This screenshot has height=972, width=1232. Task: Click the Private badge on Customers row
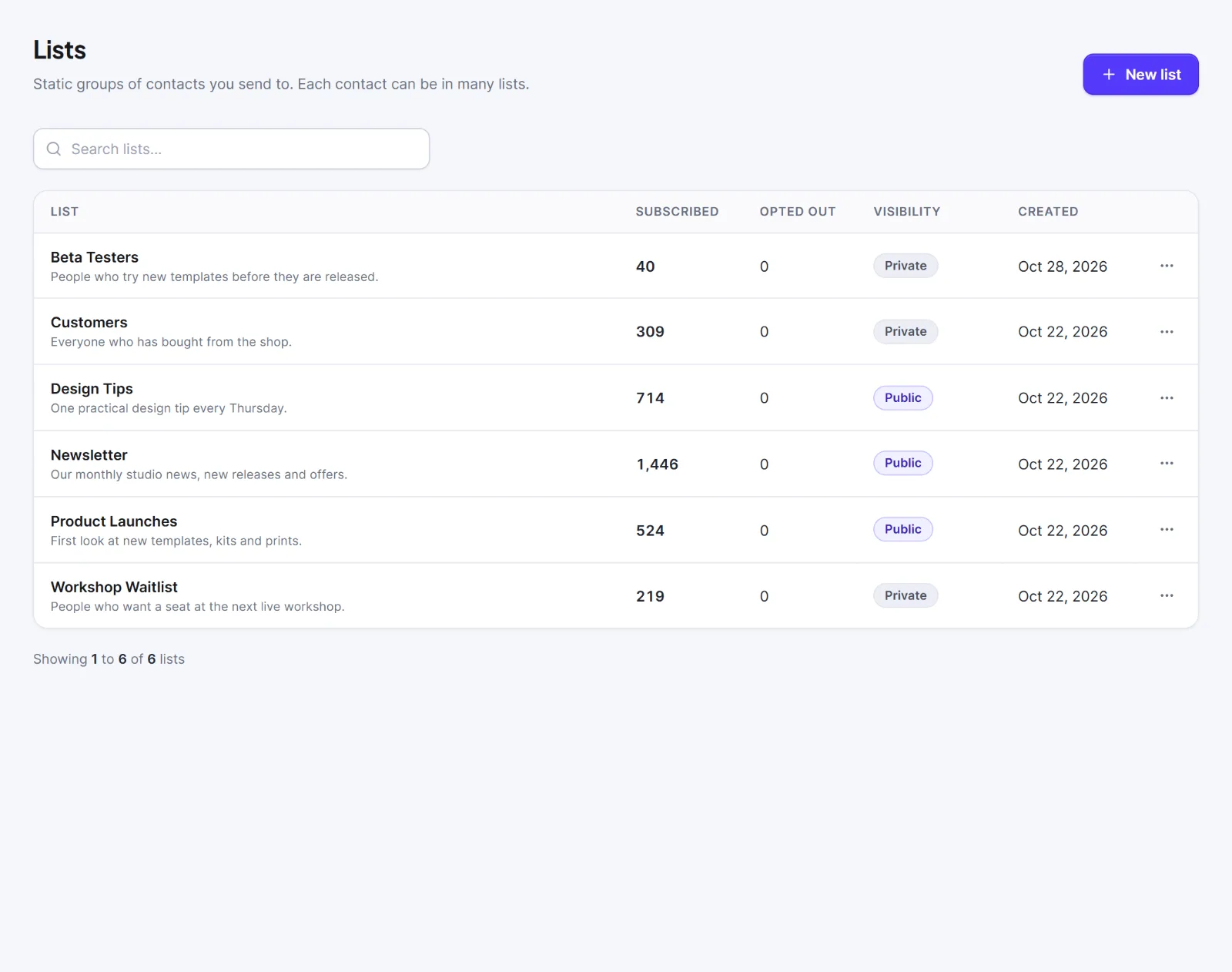pyautogui.click(x=906, y=332)
